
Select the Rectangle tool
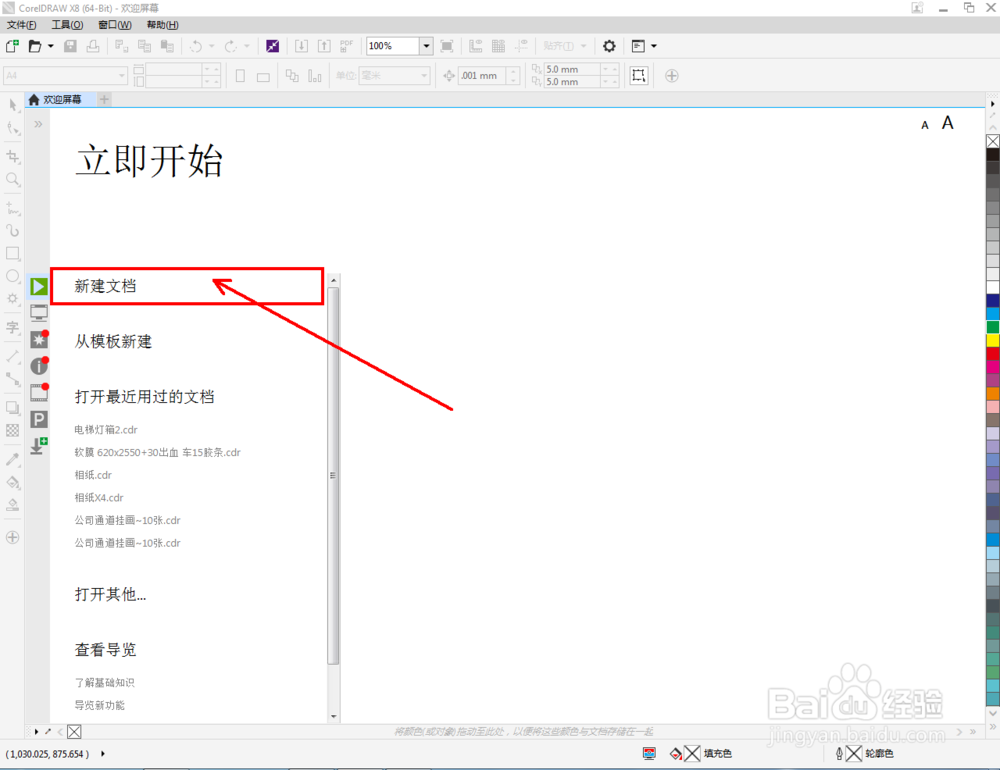click(x=13, y=253)
